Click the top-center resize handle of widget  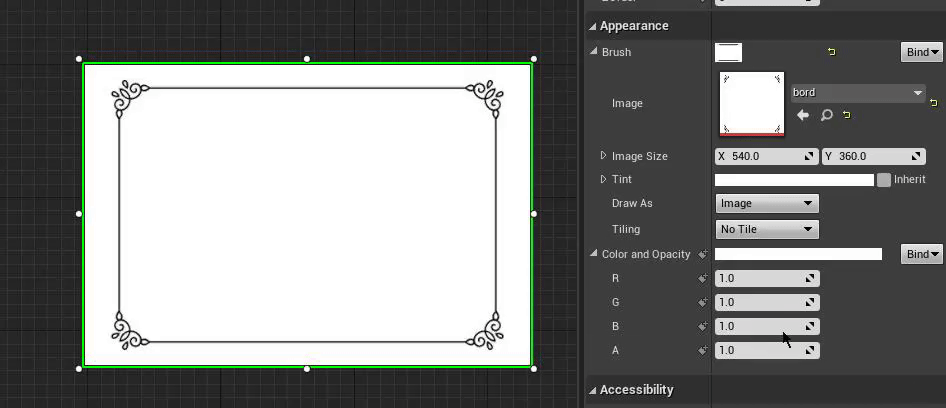[307, 59]
